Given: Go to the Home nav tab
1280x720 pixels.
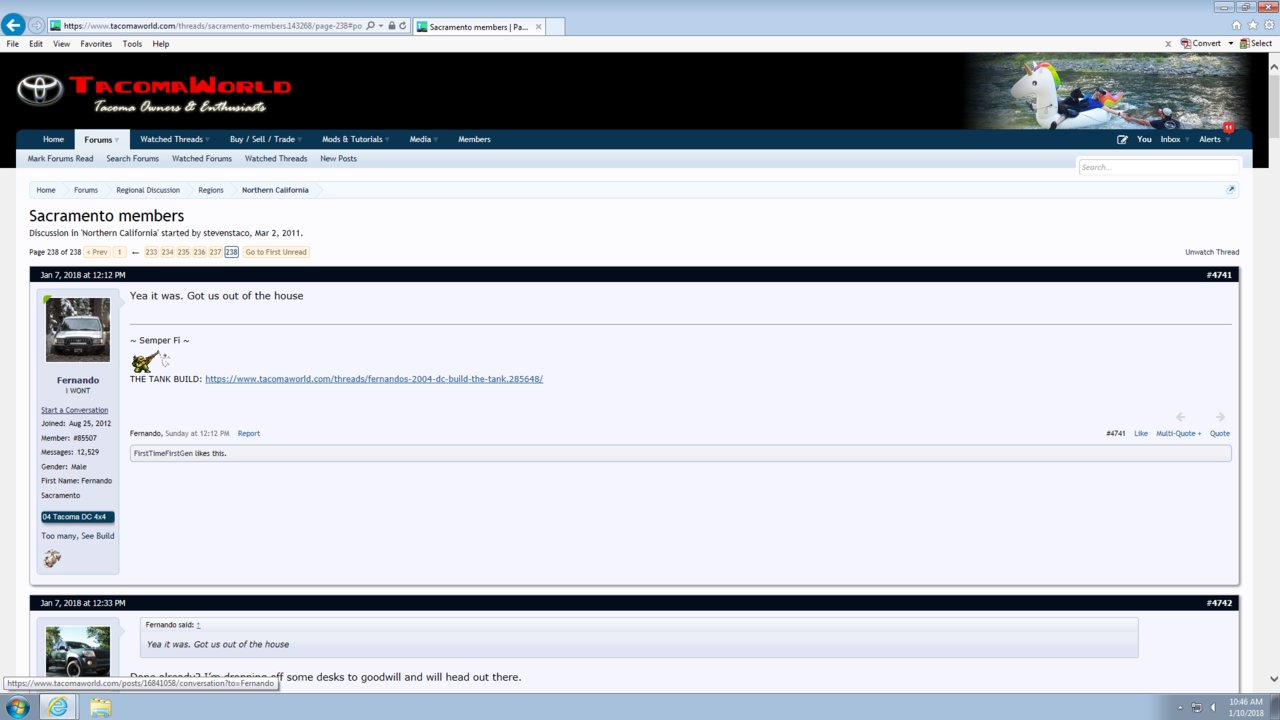Looking at the screenshot, I should pyautogui.click(x=53, y=140).
